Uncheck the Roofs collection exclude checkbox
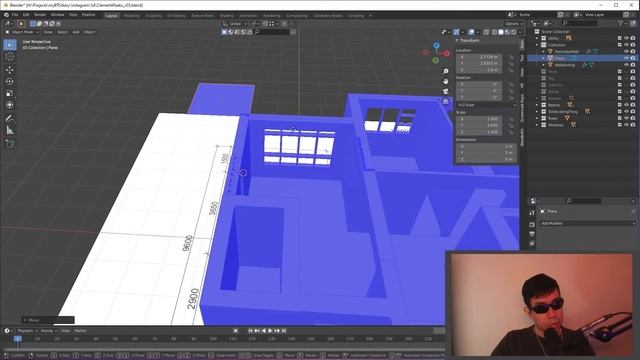This screenshot has width=640, height=360. pos(620,118)
